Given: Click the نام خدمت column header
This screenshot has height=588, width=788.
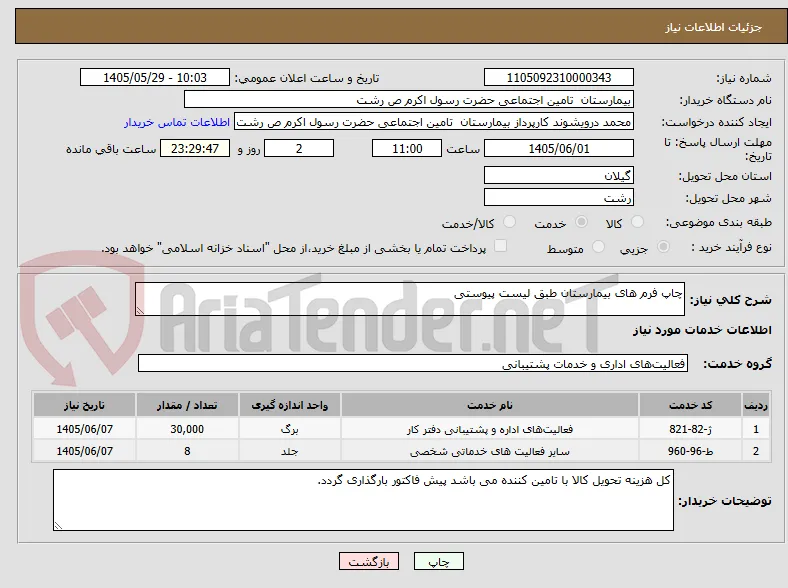Looking at the screenshot, I should pyautogui.click(x=490, y=405).
